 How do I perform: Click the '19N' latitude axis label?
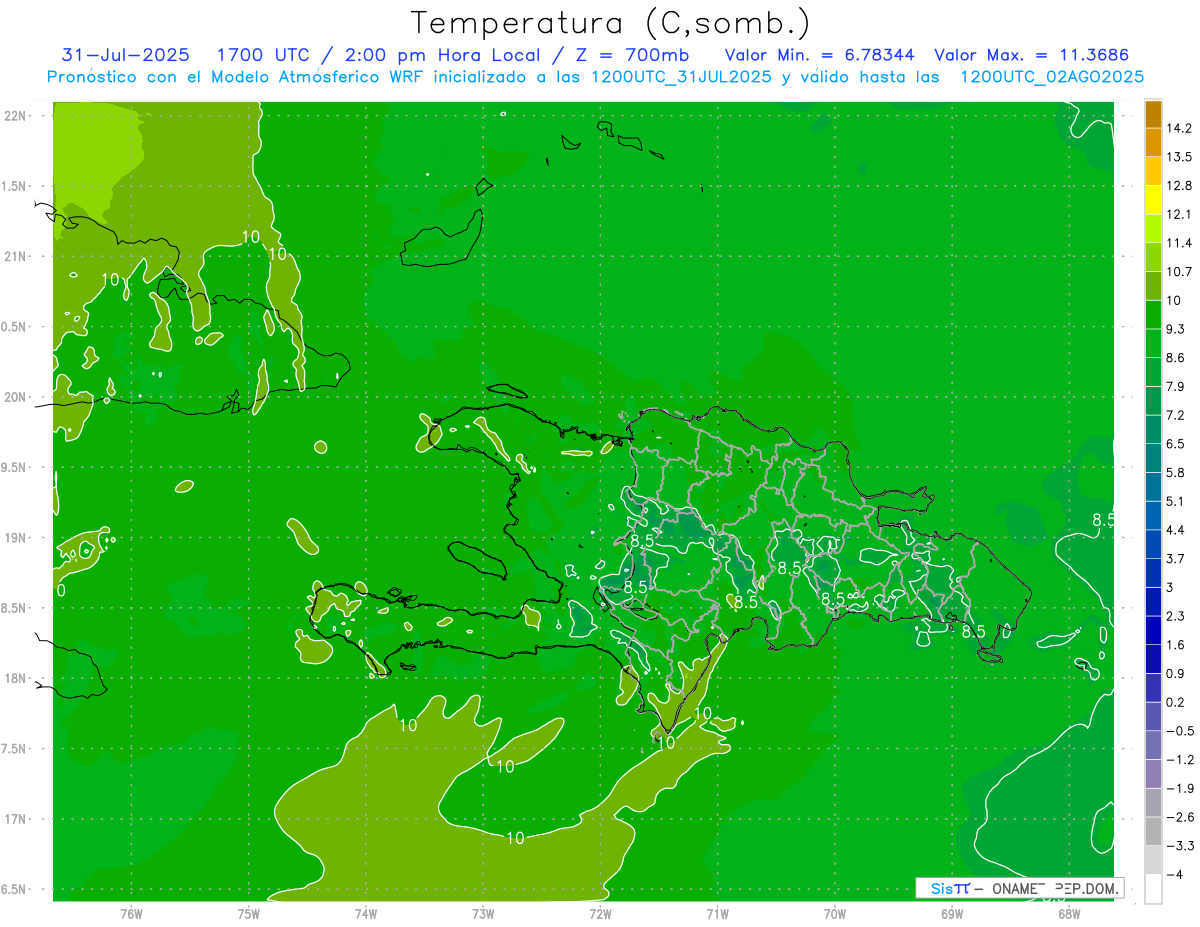click(x=14, y=538)
